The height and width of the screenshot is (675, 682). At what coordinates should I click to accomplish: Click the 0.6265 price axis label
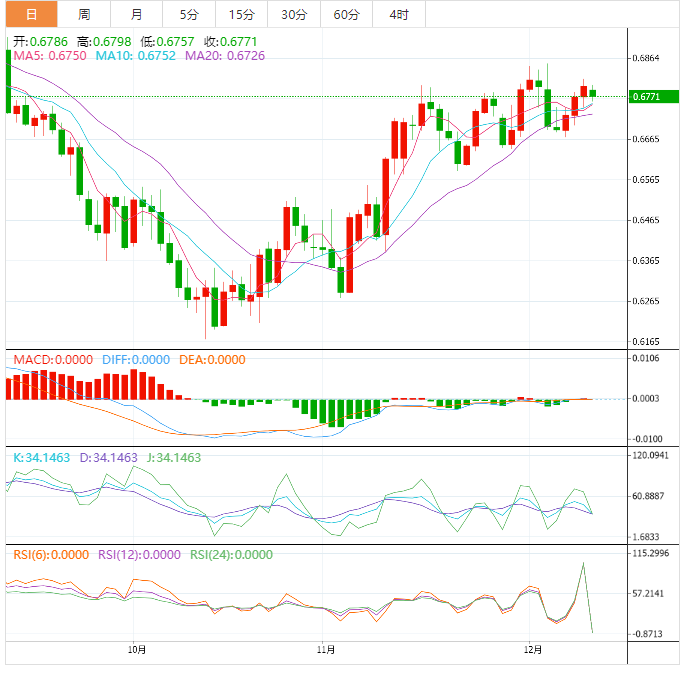click(646, 301)
